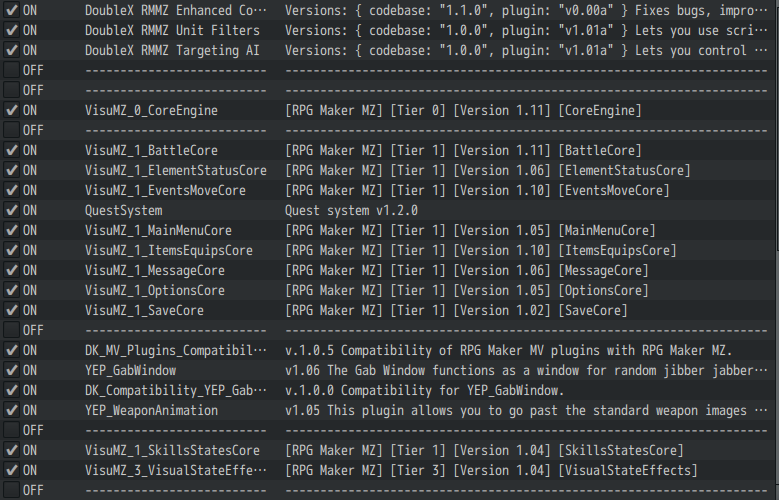Image resolution: width=779 pixels, height=500 pixels.
Task: Click EventsMoveCore Version 1.10 description
Action: 477,190
